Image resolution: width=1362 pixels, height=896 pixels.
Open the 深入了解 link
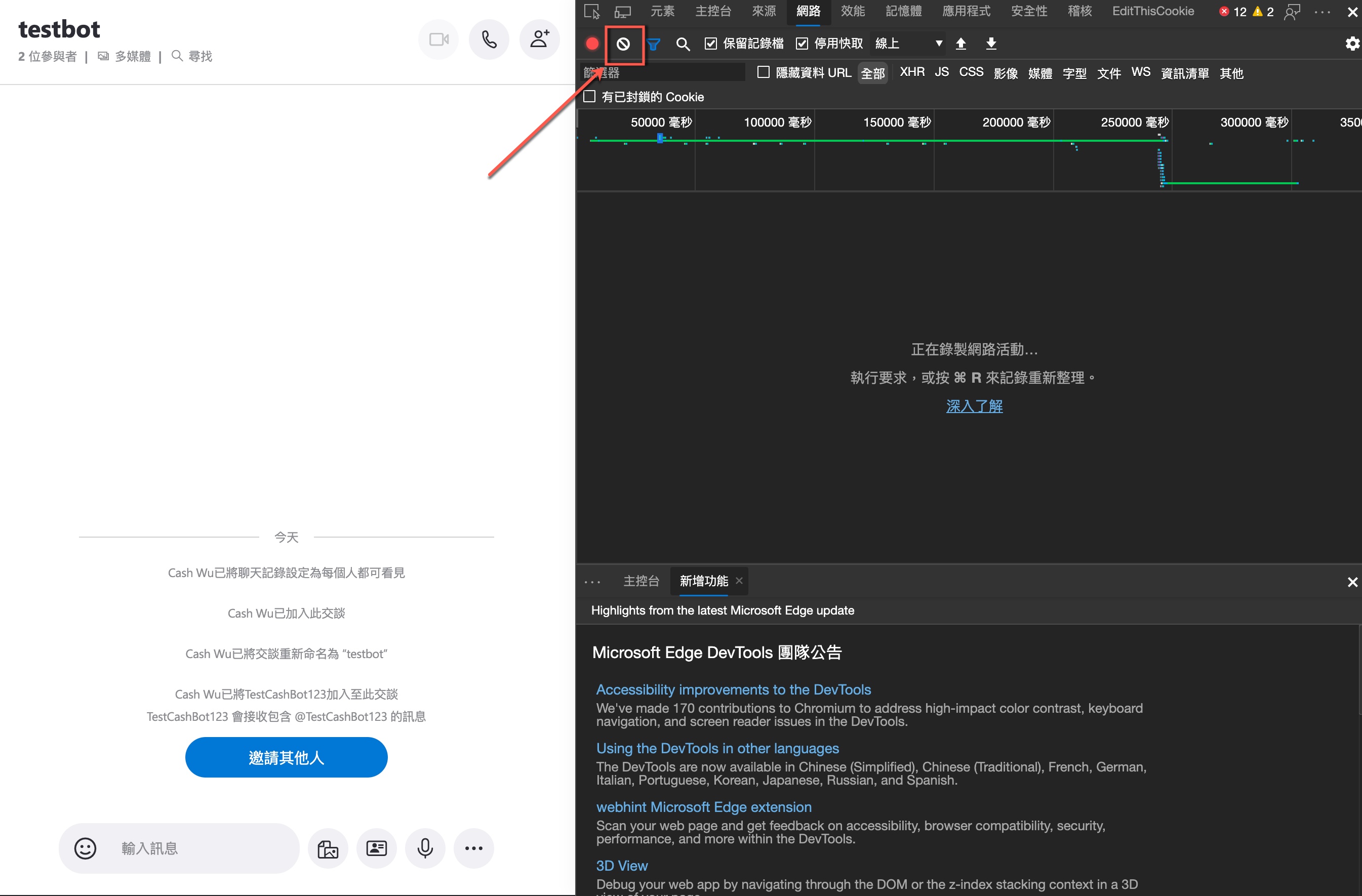974,406
